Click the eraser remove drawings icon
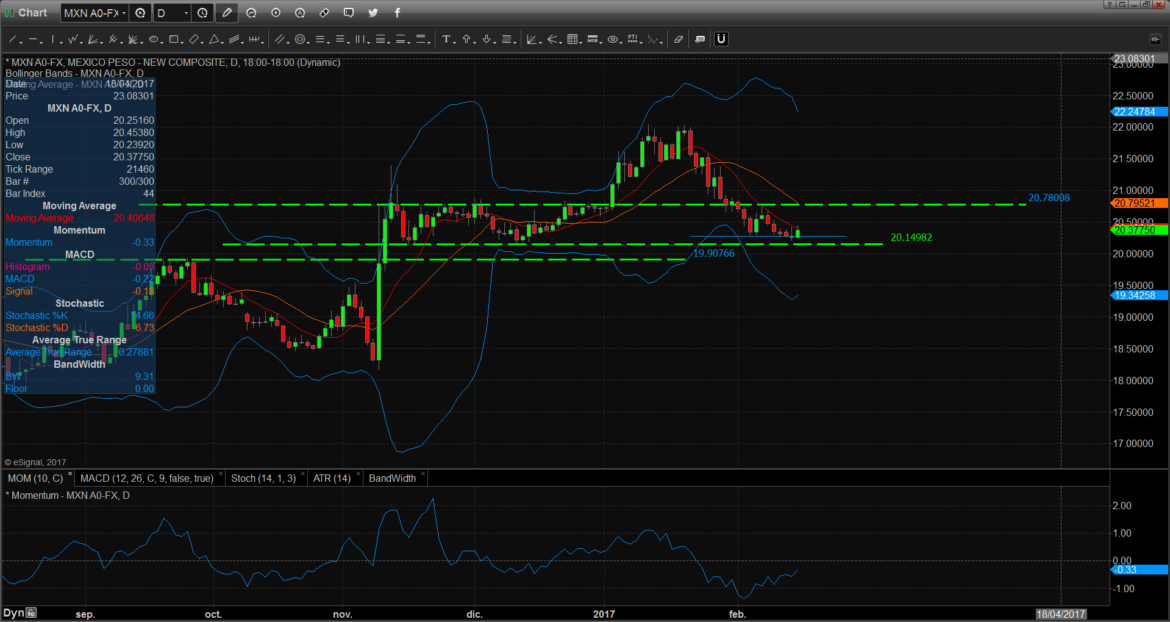The height and width of the screenshot is (622, 1170). pyautogui.click(x=678, y=39)
